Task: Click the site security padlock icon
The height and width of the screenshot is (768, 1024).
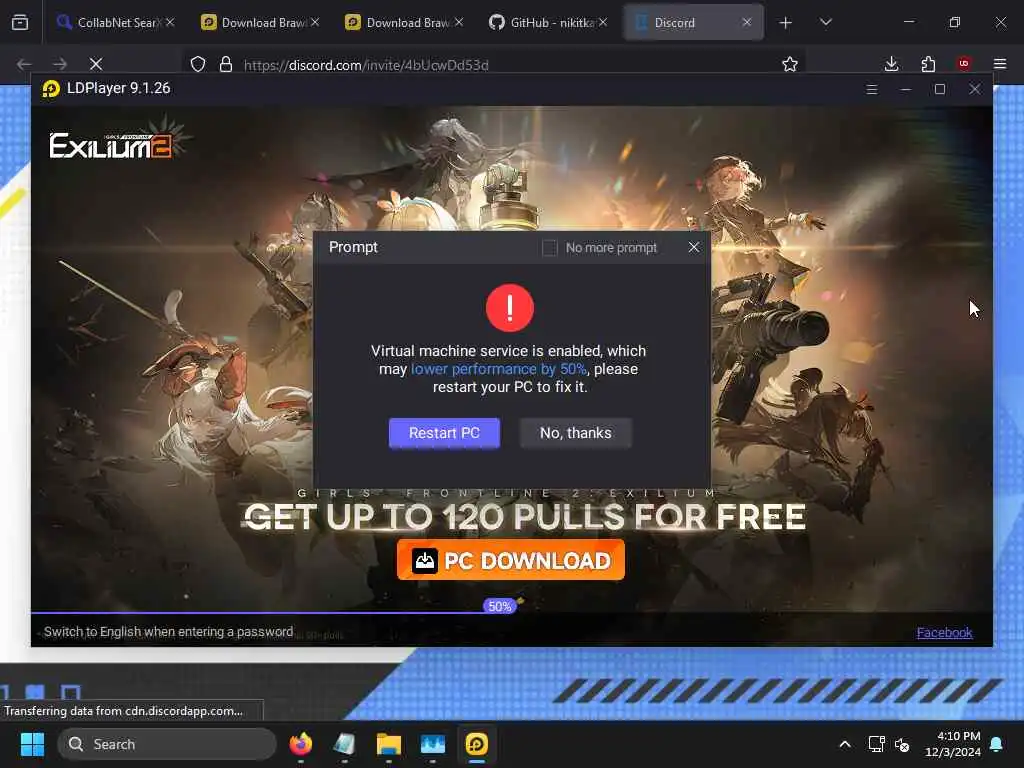Action: click(x=226, y=64)
